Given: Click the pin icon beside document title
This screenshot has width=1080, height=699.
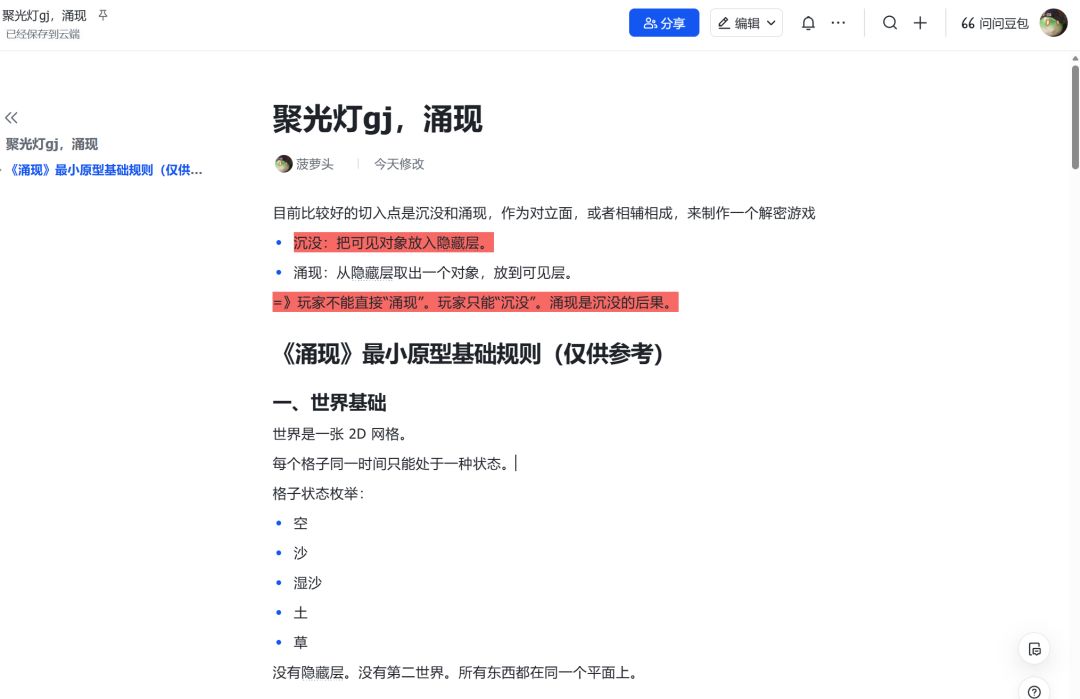Looking at the screenshot, I should (103, 14).
